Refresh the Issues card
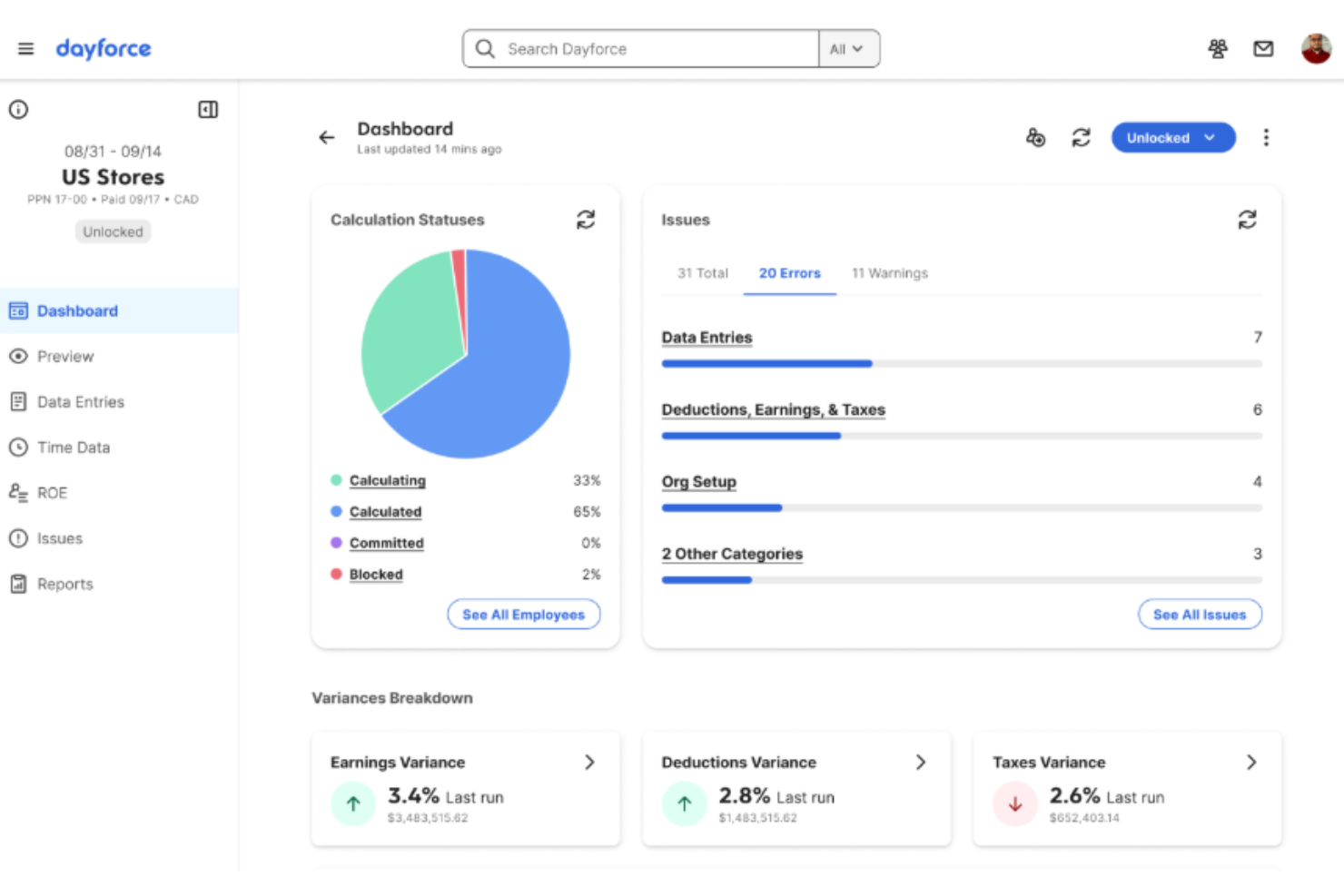The image size is (1344, 896). (x=1247, y=220)
